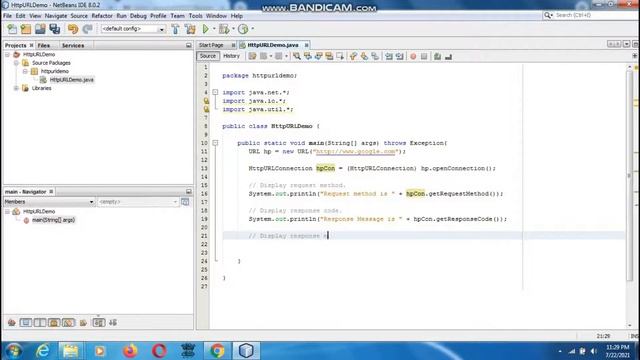Open the empty filter dropdown in Navigator
640x360 pixels.
138,202
